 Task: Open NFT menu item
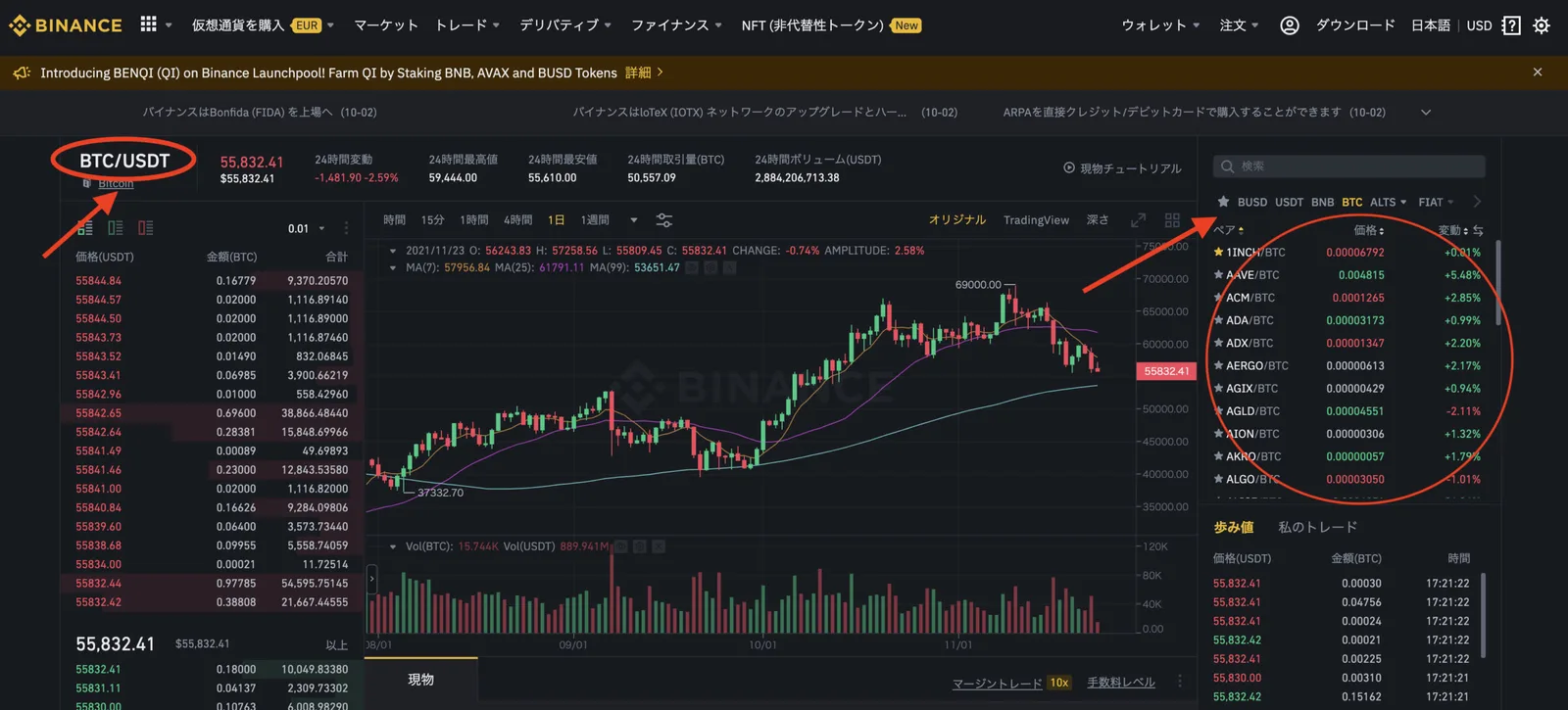click(812, 25)
